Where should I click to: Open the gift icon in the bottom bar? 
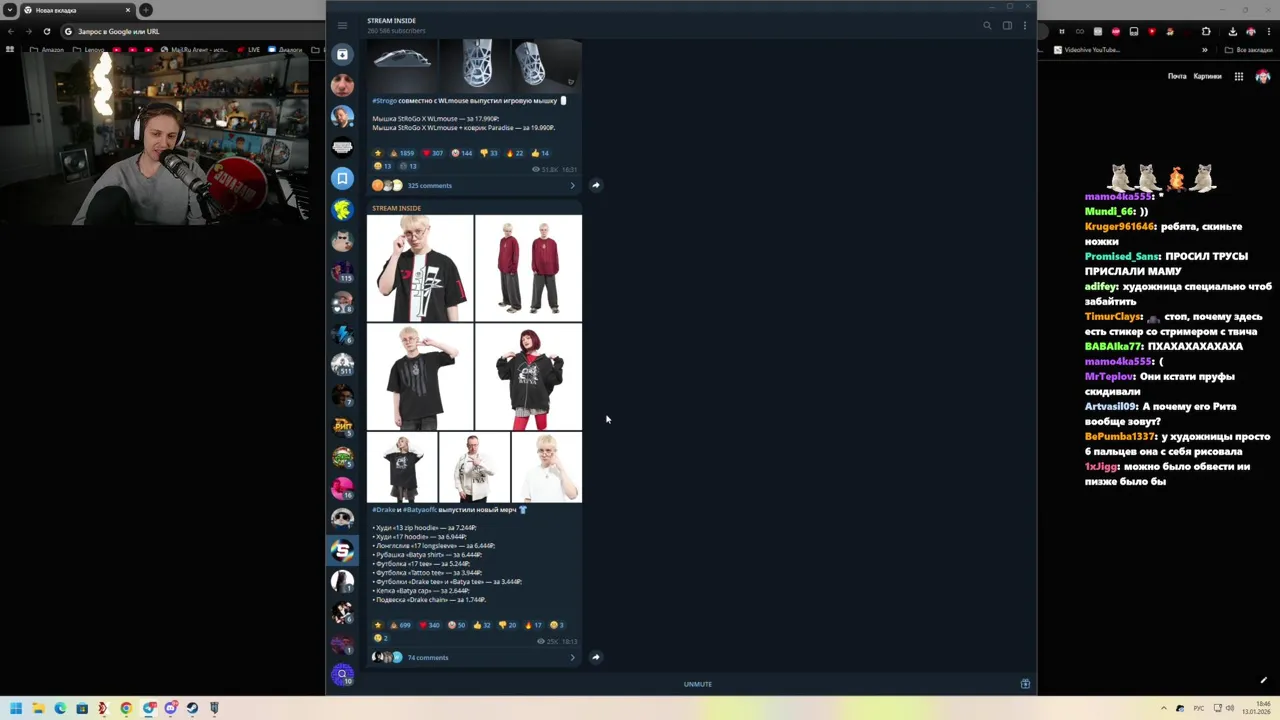tap(1025, 684)
